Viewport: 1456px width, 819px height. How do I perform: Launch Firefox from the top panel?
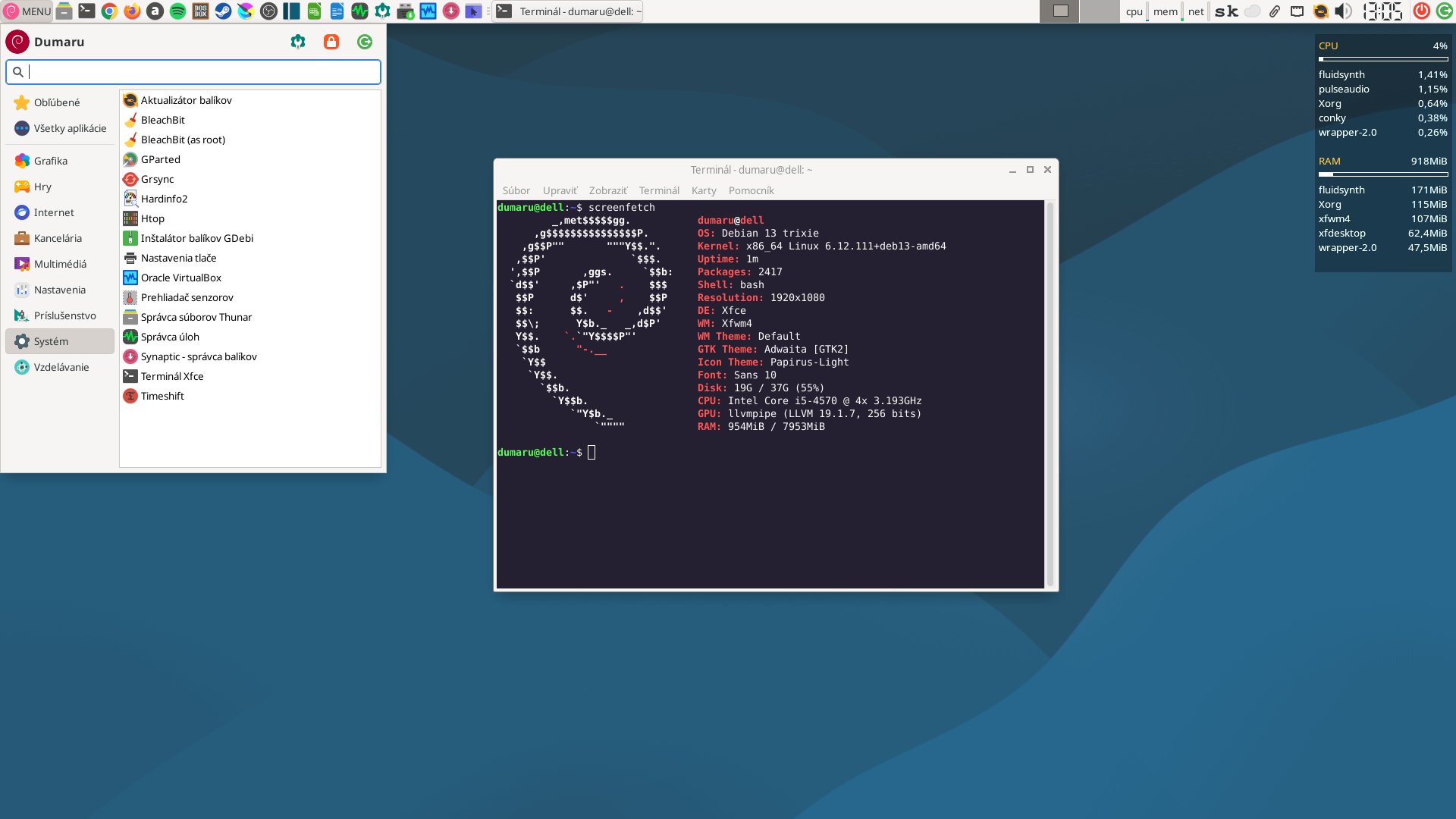pos(132,11)
